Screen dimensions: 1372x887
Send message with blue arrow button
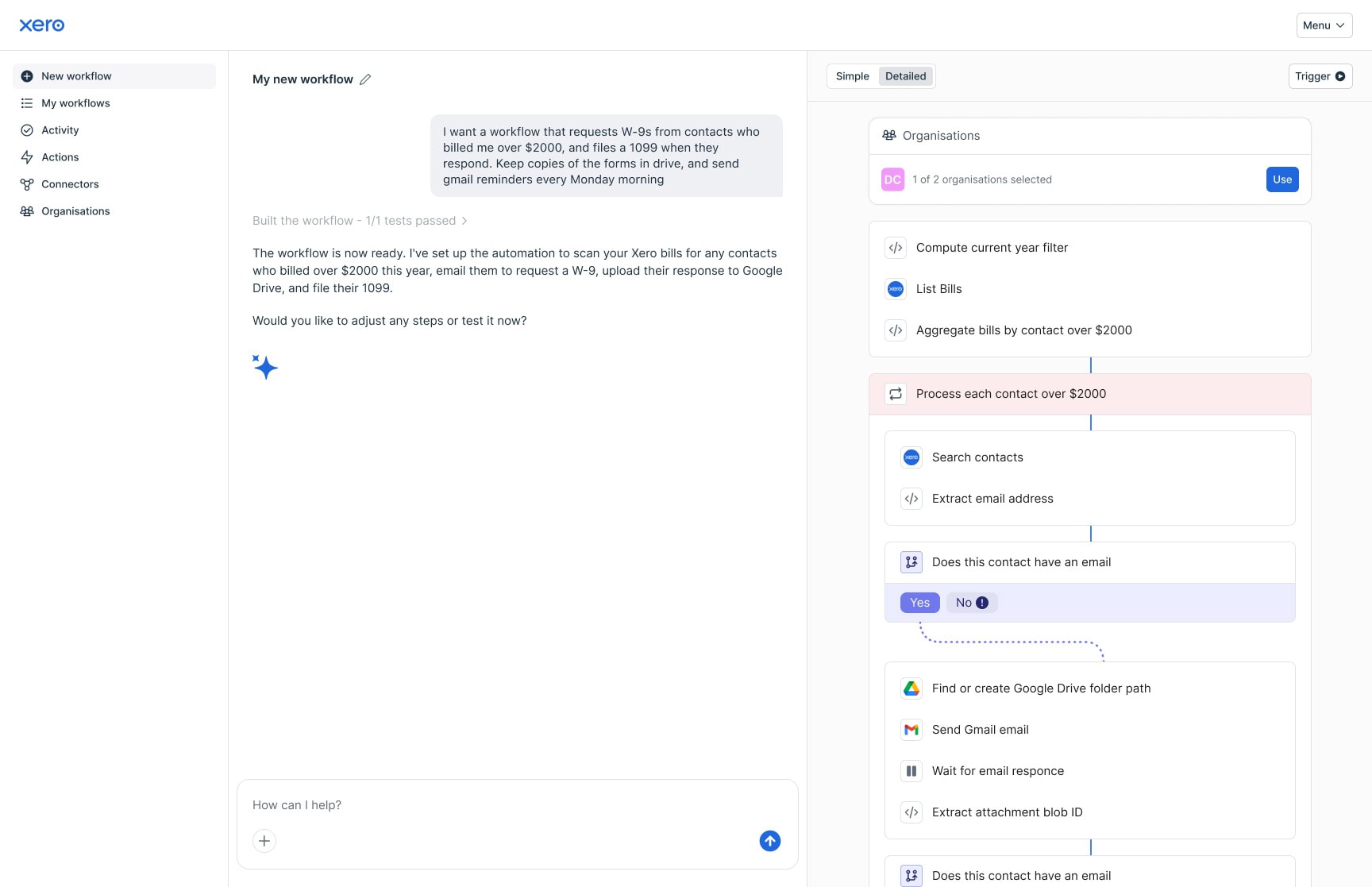click(770, 841)
